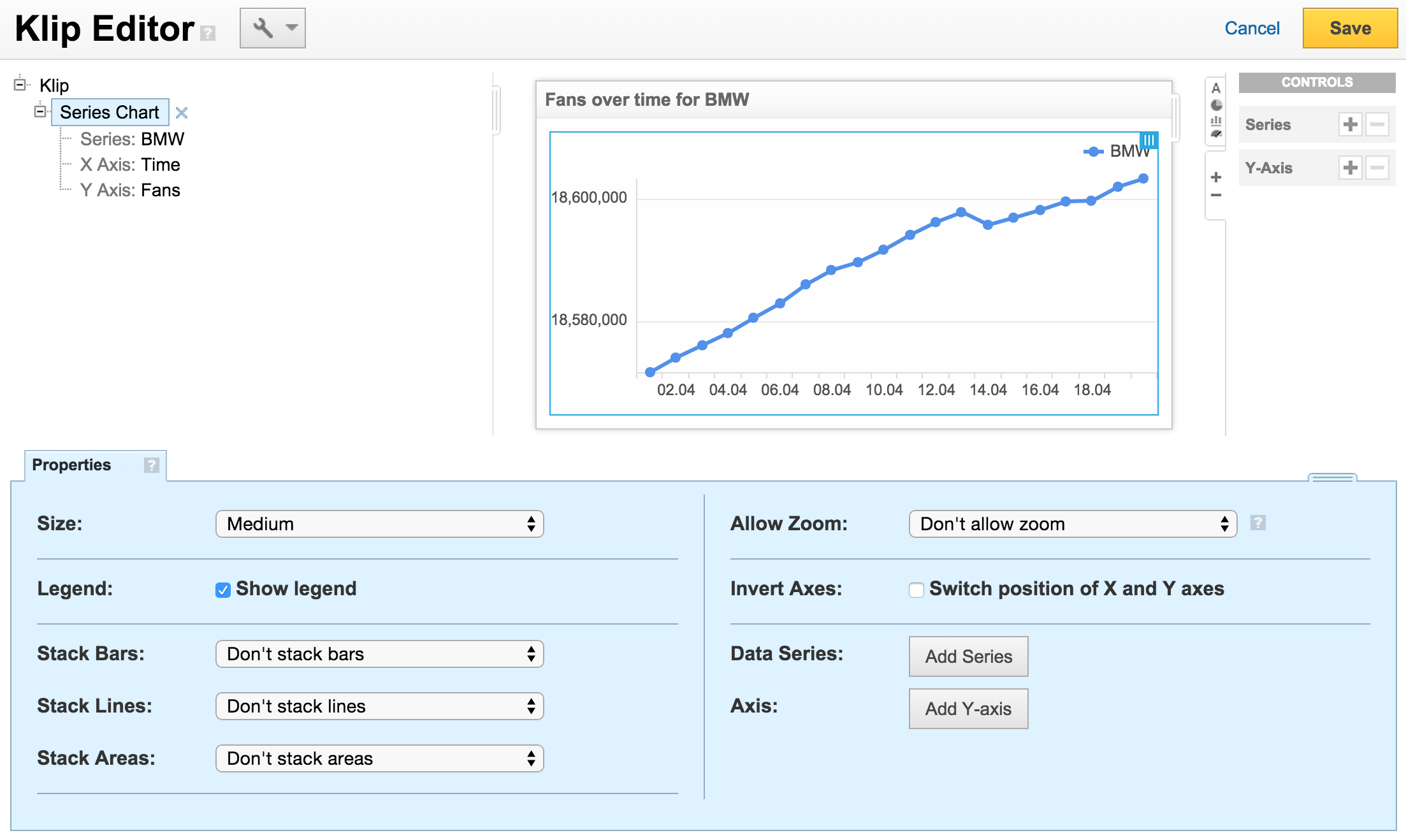Image resolution: width=1406 pixels, height=840 pixels.
Task: Select the pie chart component icon
Action: (x=1216, y=105)
